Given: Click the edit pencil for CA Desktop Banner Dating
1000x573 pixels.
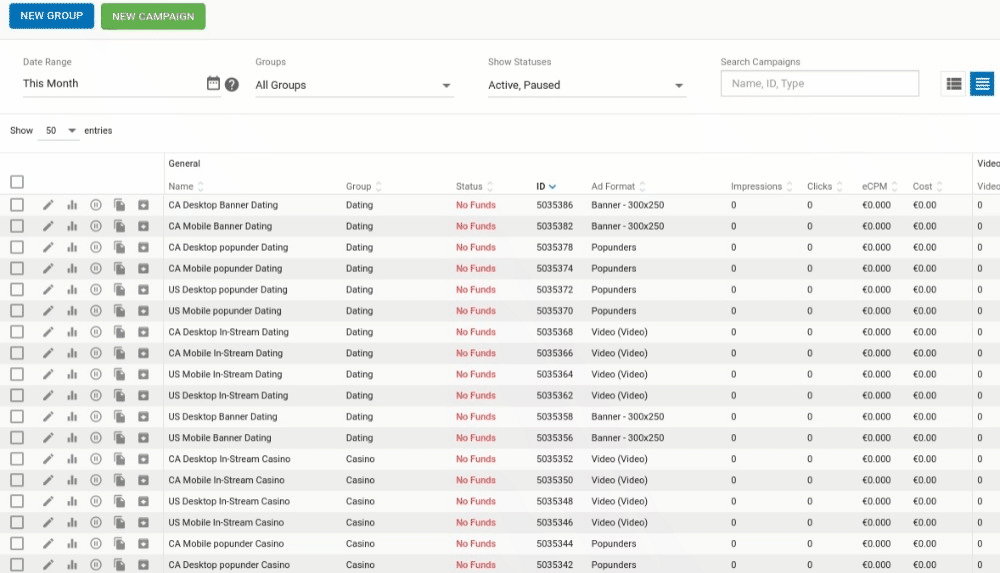Looking at the screenshot, I should (48, 205).
